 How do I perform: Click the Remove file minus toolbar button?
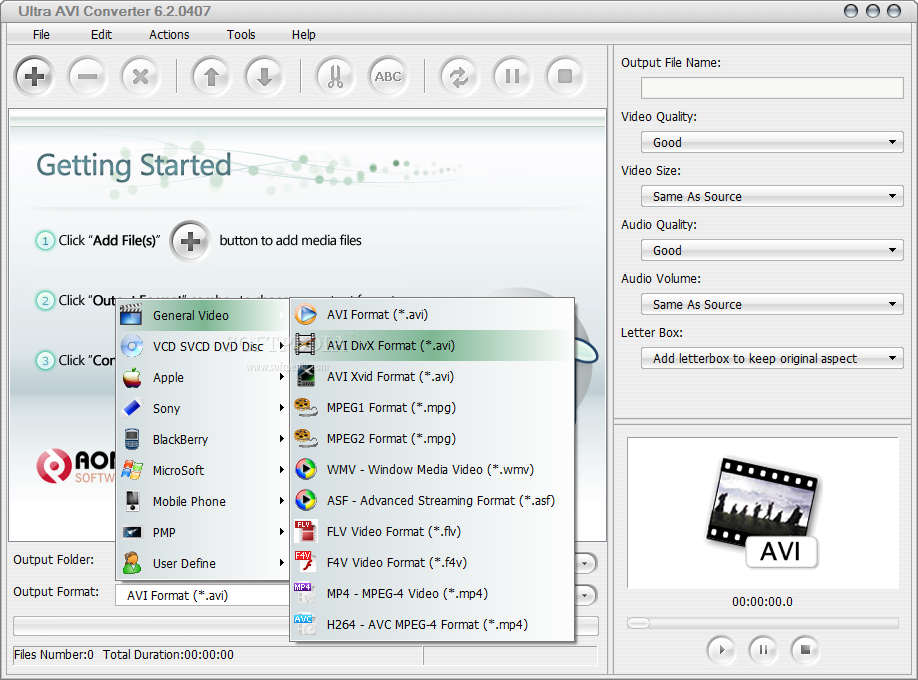point(87,76)
